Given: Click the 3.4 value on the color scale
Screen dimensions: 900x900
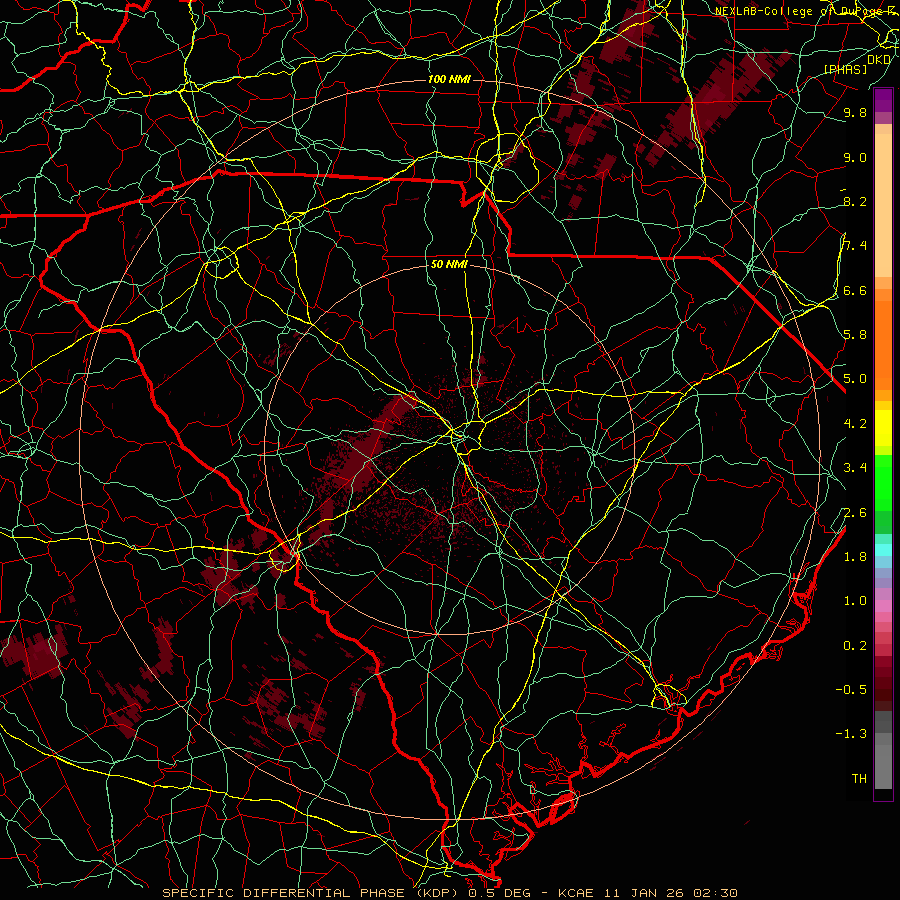Looking at the screenshot, I should pos(855,467).
